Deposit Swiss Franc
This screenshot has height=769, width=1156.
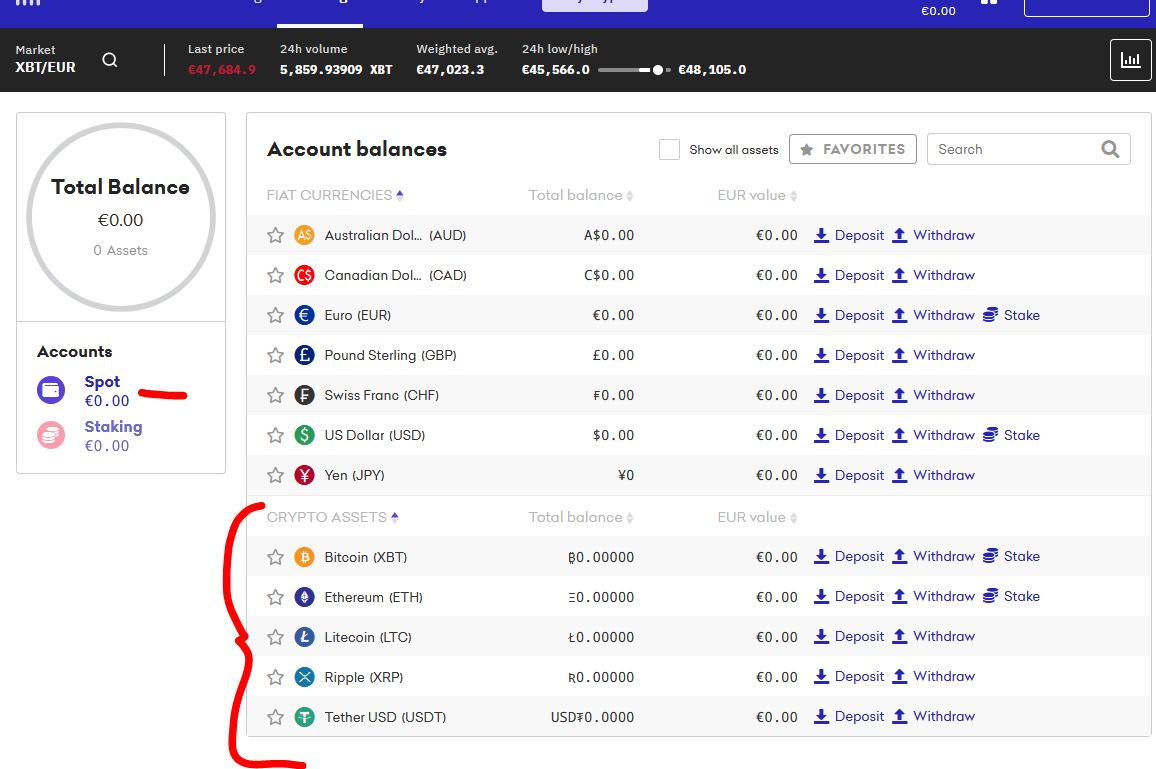click(x=849, y=395)
